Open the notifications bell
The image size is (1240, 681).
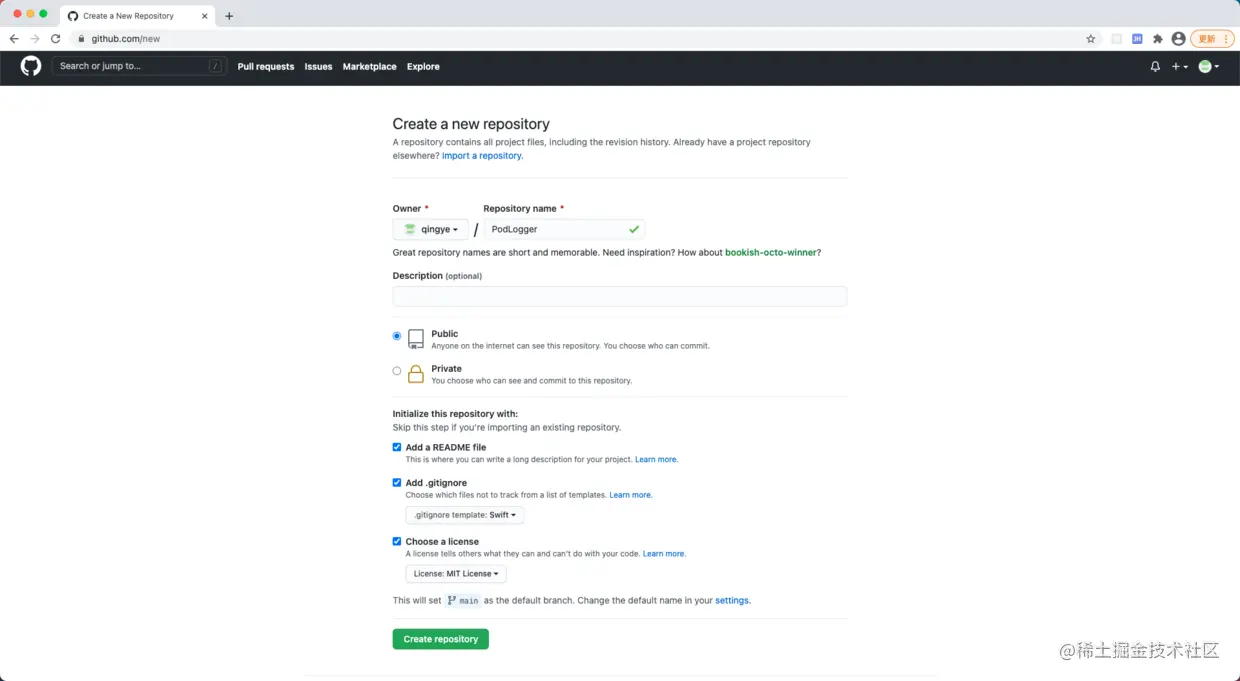(1155, 66)
